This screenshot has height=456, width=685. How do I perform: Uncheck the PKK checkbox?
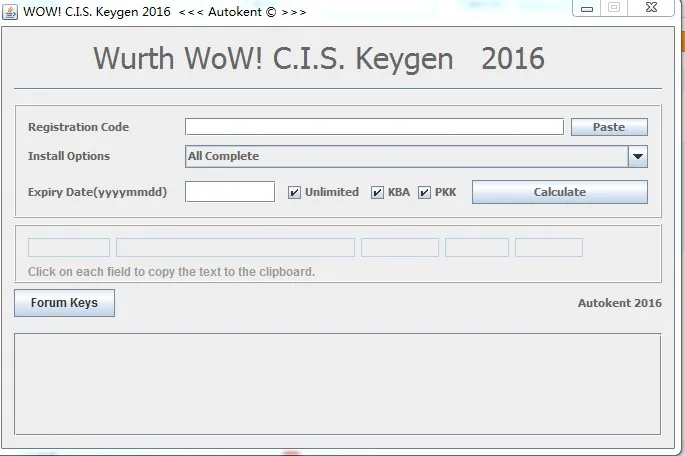(424, 192)
